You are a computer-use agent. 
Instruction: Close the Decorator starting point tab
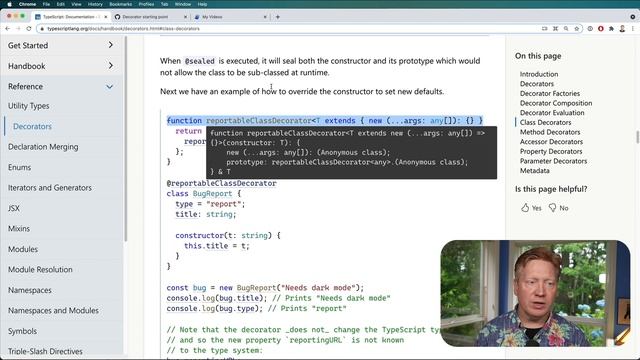pyautogui.click(x=185, y=17)
